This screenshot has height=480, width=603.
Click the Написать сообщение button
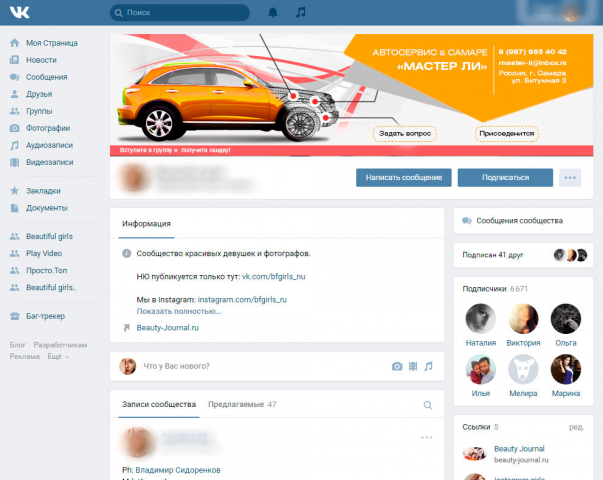click(404, 178)
